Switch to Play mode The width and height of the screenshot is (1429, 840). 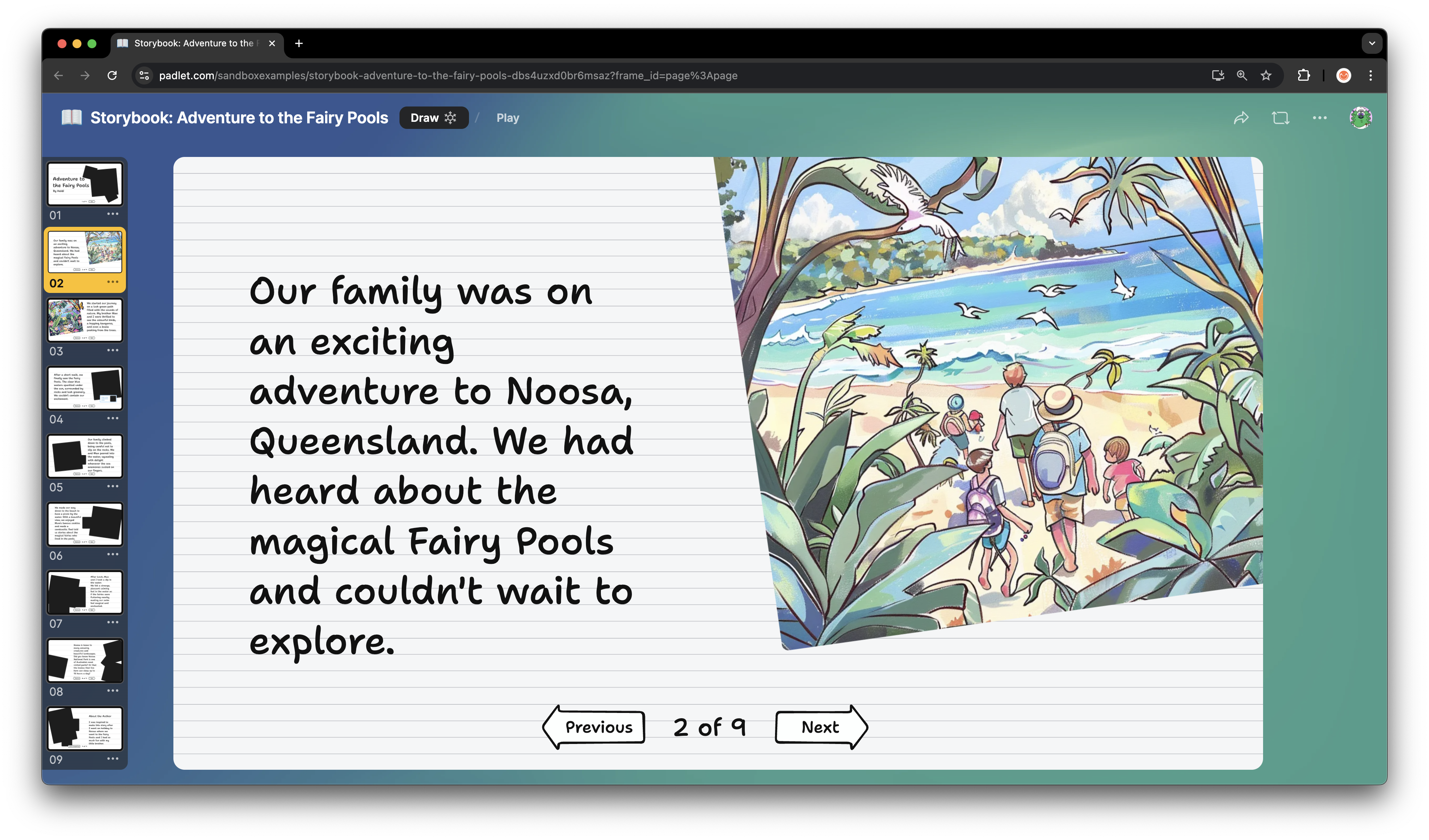tap(507, 118)
